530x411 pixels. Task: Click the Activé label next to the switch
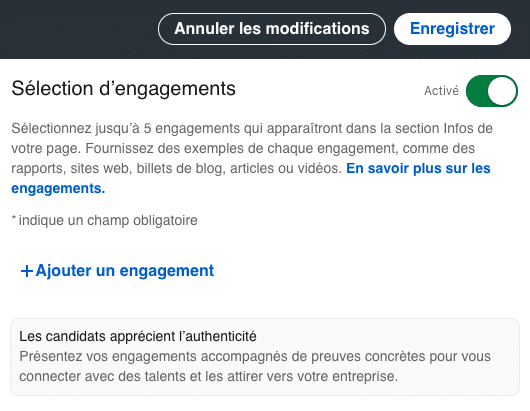[x=441, y=91]
